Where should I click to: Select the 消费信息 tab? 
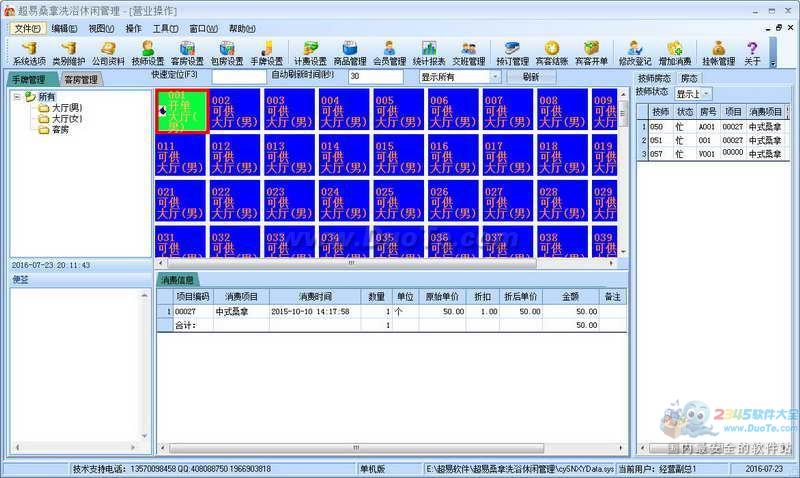pos(177,280)
